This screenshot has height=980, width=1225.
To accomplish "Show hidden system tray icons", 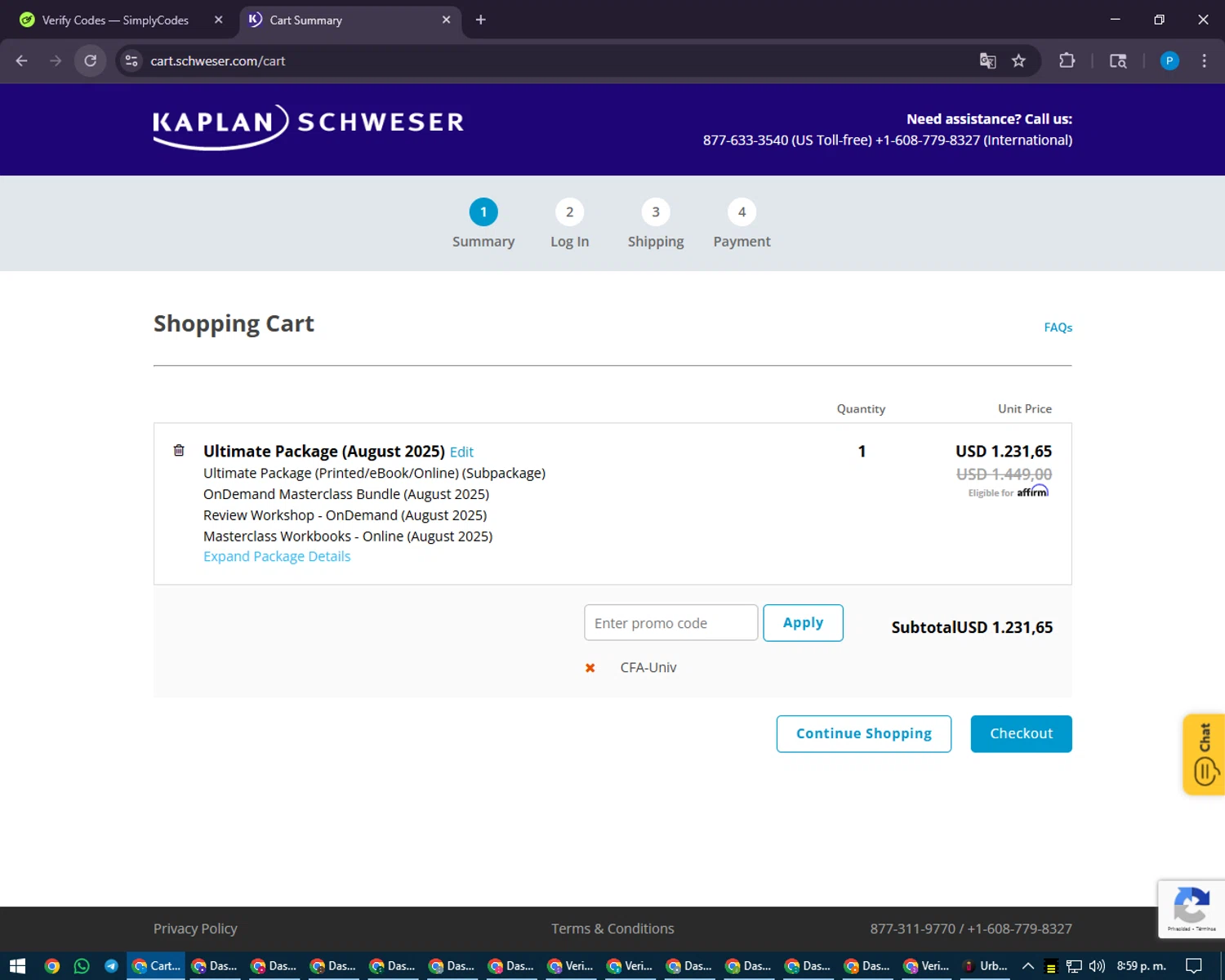I will 1028,966.
